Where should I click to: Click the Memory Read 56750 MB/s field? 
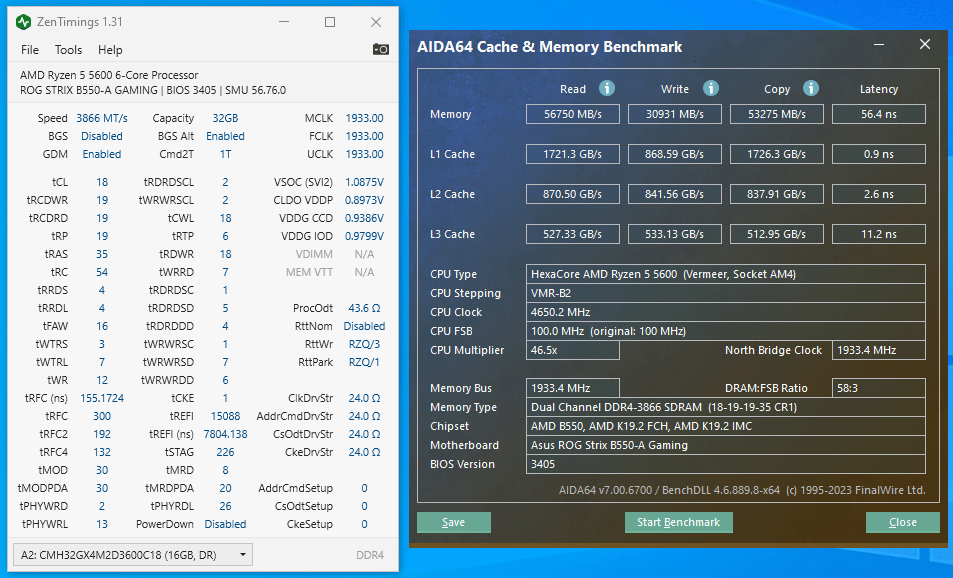coord(573,114)
